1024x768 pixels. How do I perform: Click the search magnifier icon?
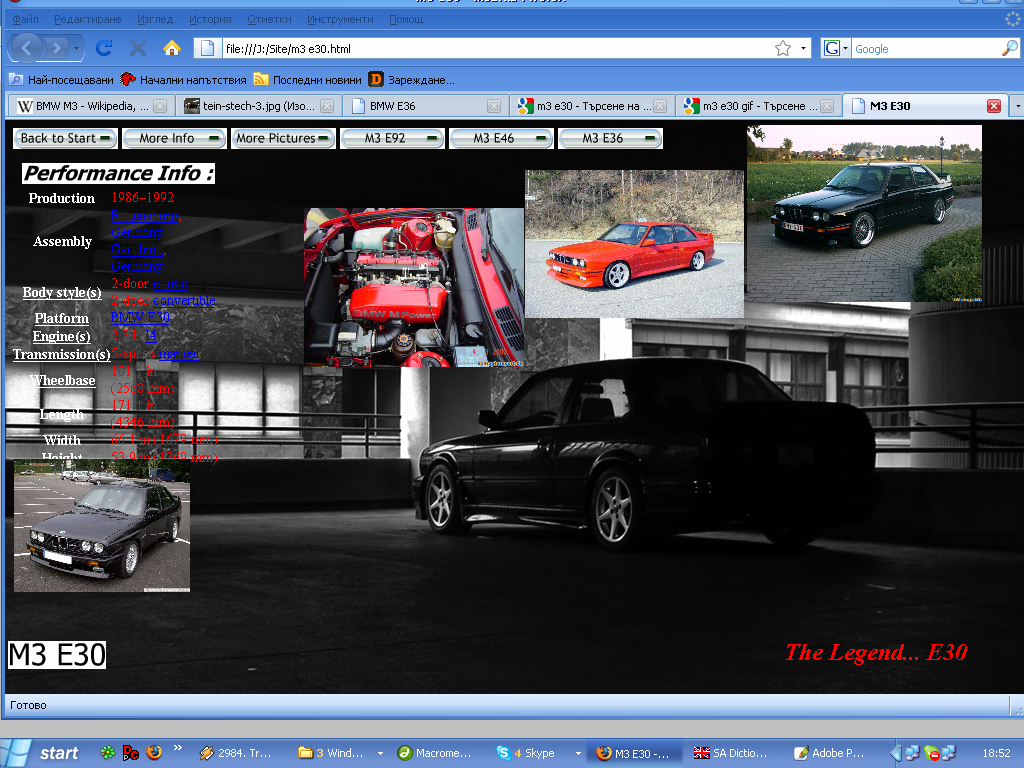coord(1010,48)
